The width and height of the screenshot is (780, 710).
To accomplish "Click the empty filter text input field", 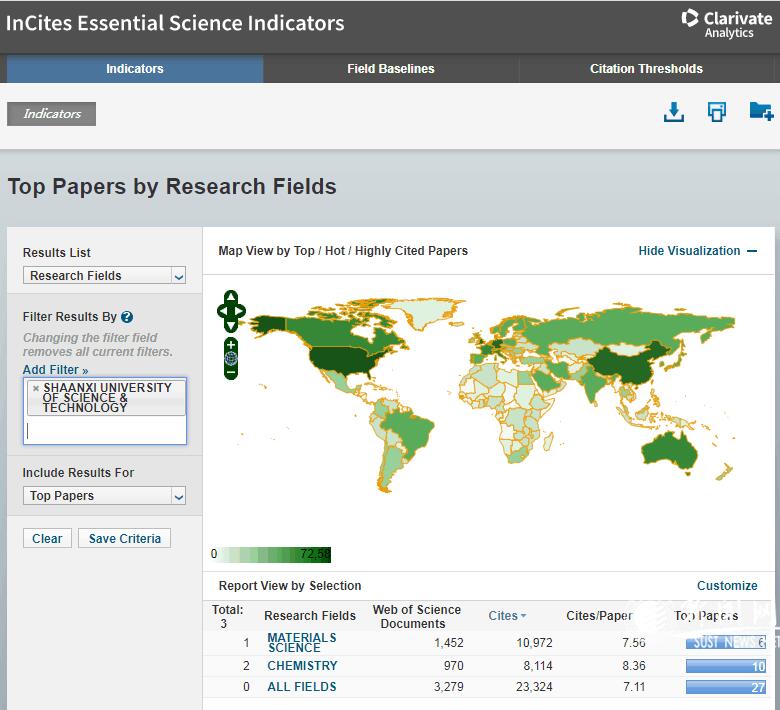I will (104, 431).
